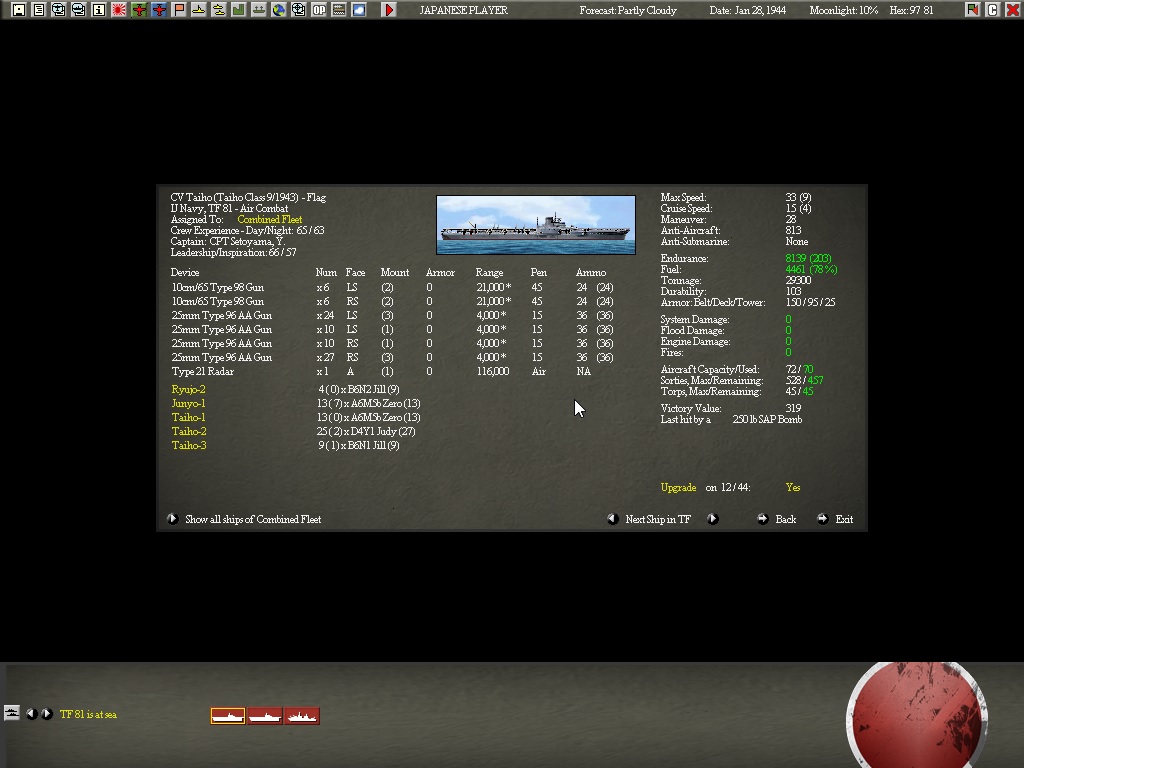Click the double yellow ships icon
The width and height of the screenshot is (1152, 768).
(x=218, y=10)
